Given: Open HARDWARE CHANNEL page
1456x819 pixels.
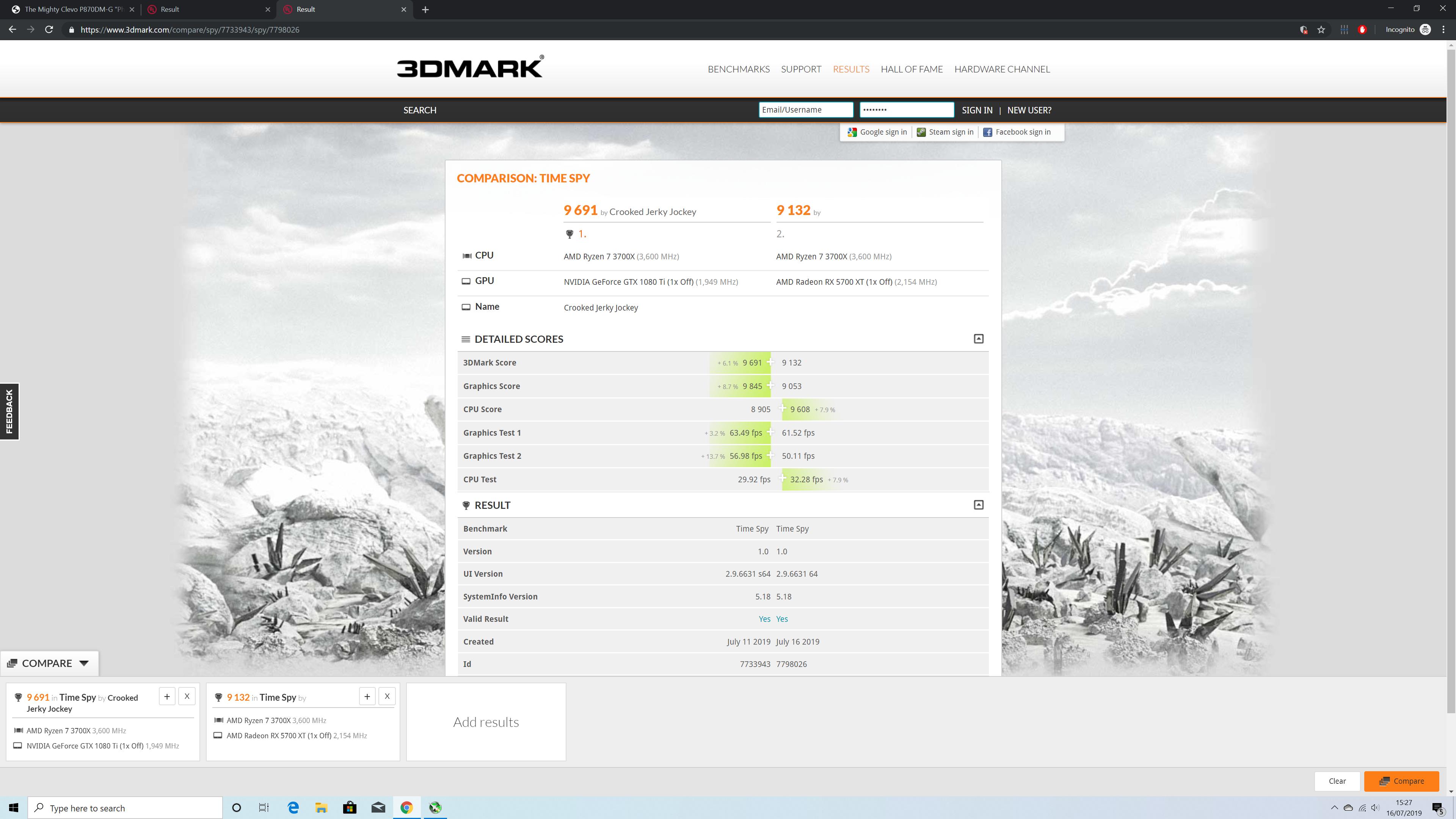Looking at the screenshot, I should point(1001,69).
